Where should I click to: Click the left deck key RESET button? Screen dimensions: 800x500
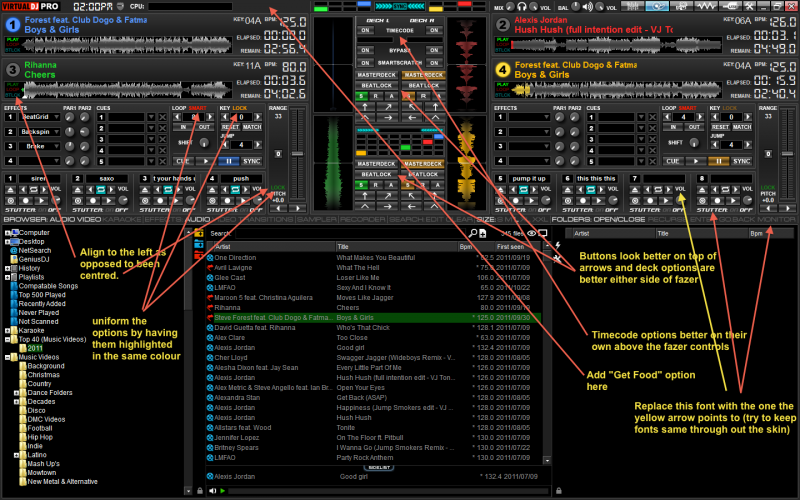click(x=230, y=127)
